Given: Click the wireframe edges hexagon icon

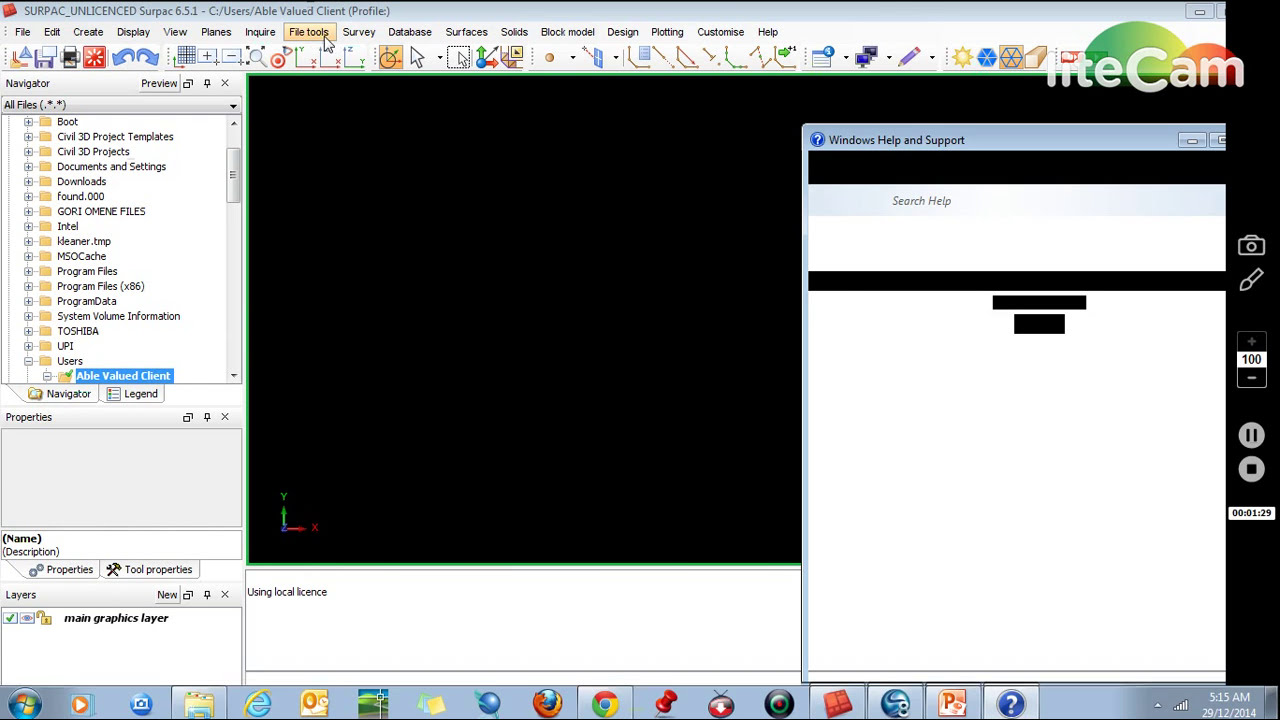Looking at the screenshot, I should (1010, 57).
